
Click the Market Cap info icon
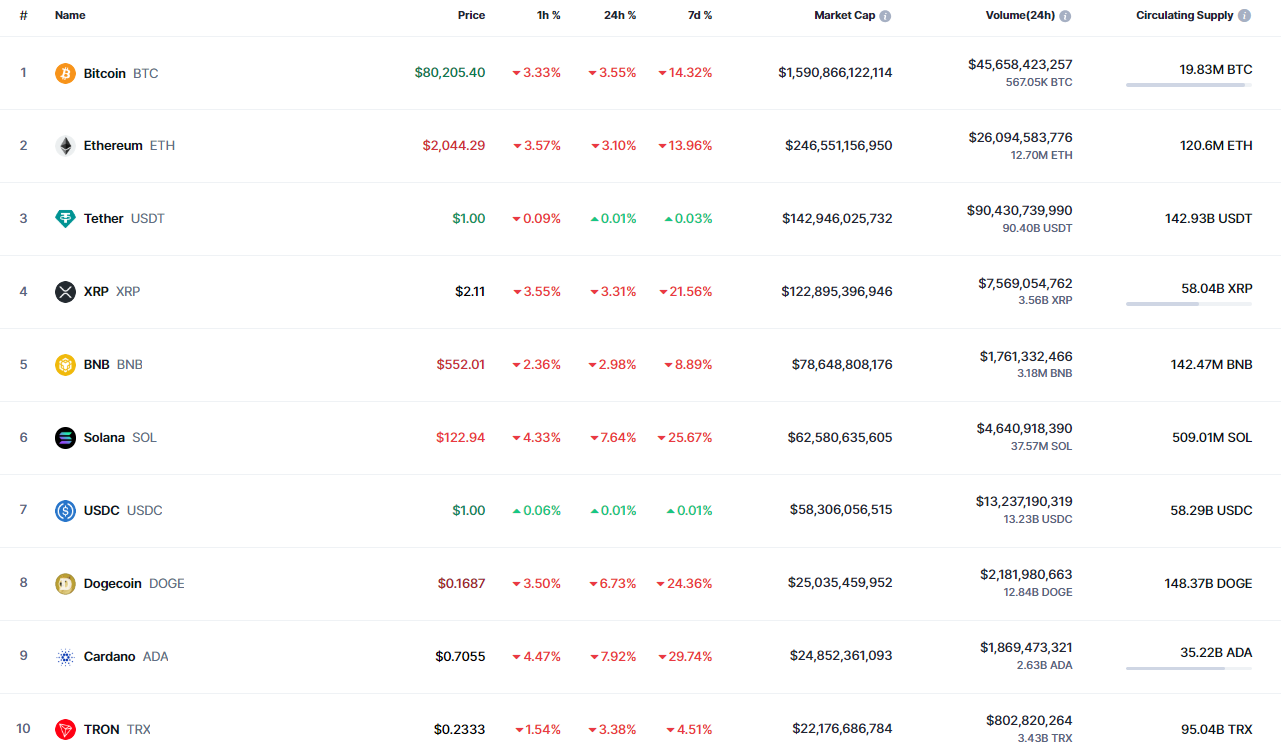point(885,16)
